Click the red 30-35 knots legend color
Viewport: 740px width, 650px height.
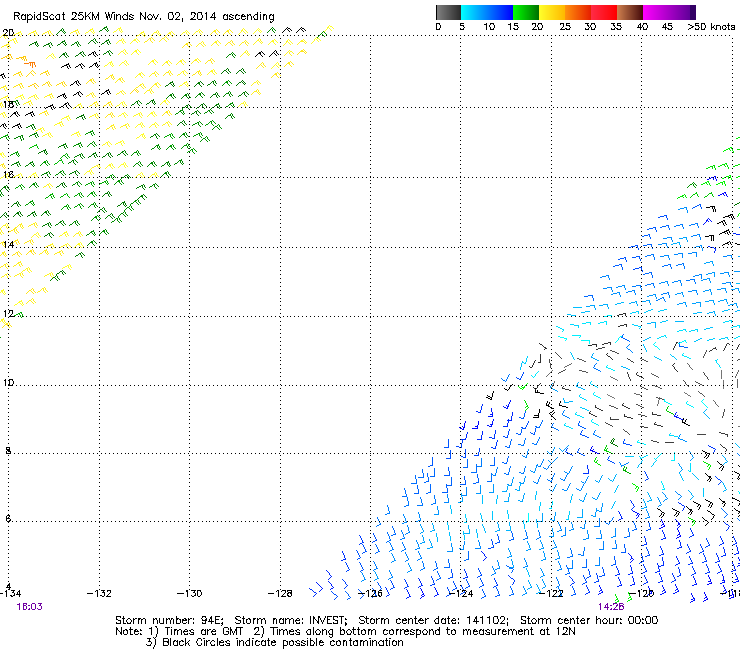(604, 12)
